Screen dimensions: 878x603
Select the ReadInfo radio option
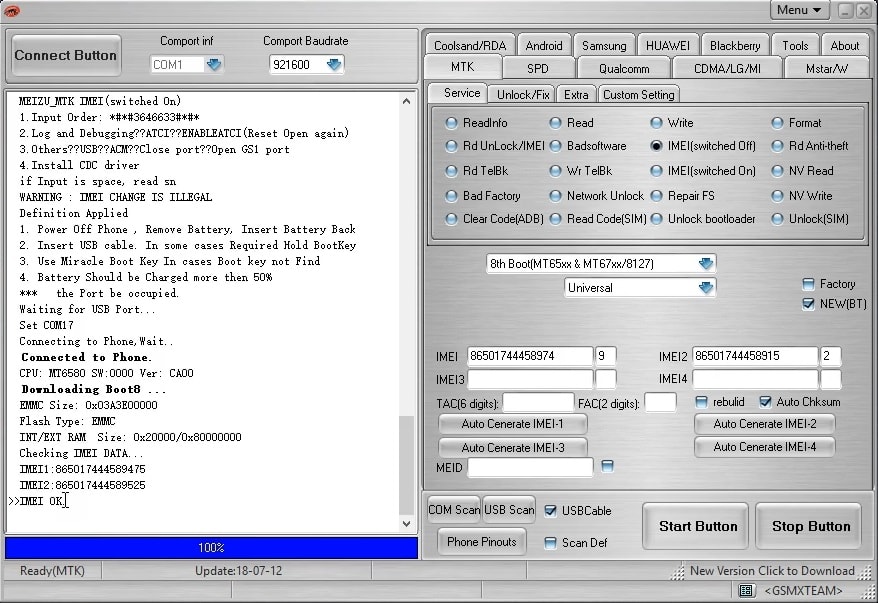coord(477,123)
